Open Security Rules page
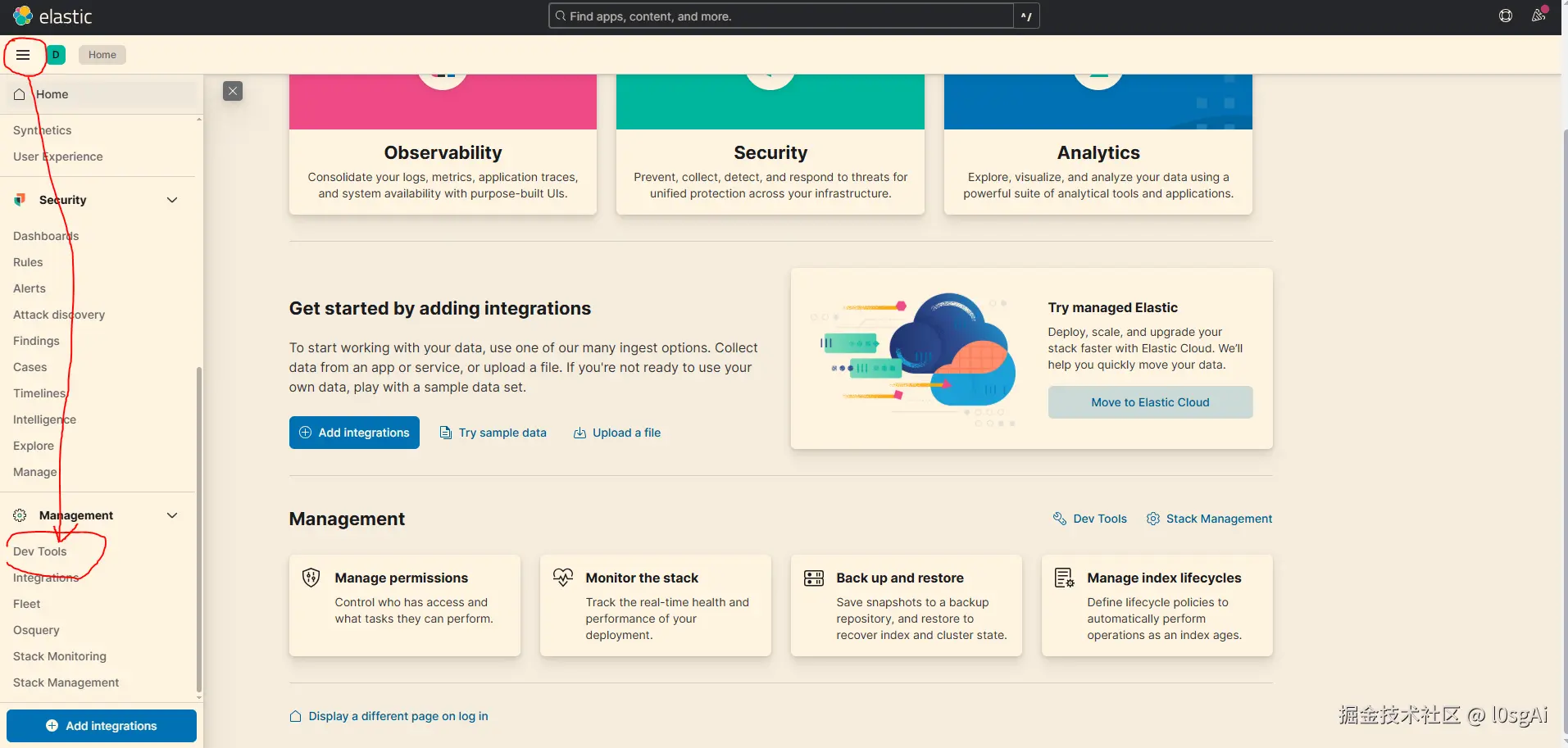Image resolution: width=1568 pixels, height=748 pixels. pos(28,262)
